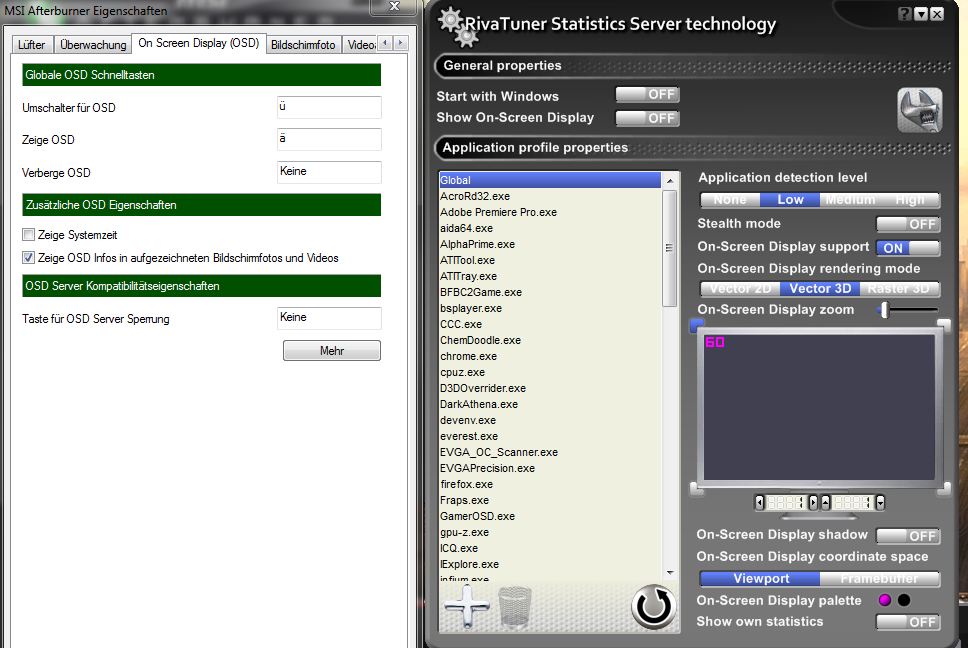Set detection level to None
Image resolution: width=968 pixels, height=648 pixels.
pos(730,200)
